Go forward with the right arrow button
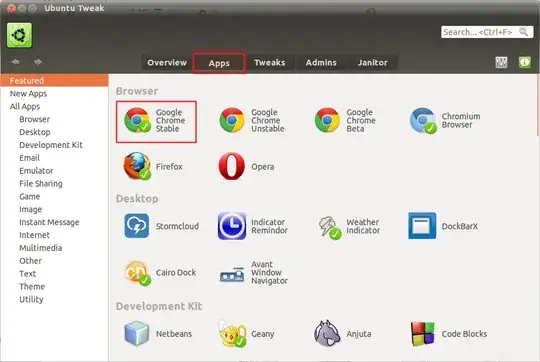 38,62
